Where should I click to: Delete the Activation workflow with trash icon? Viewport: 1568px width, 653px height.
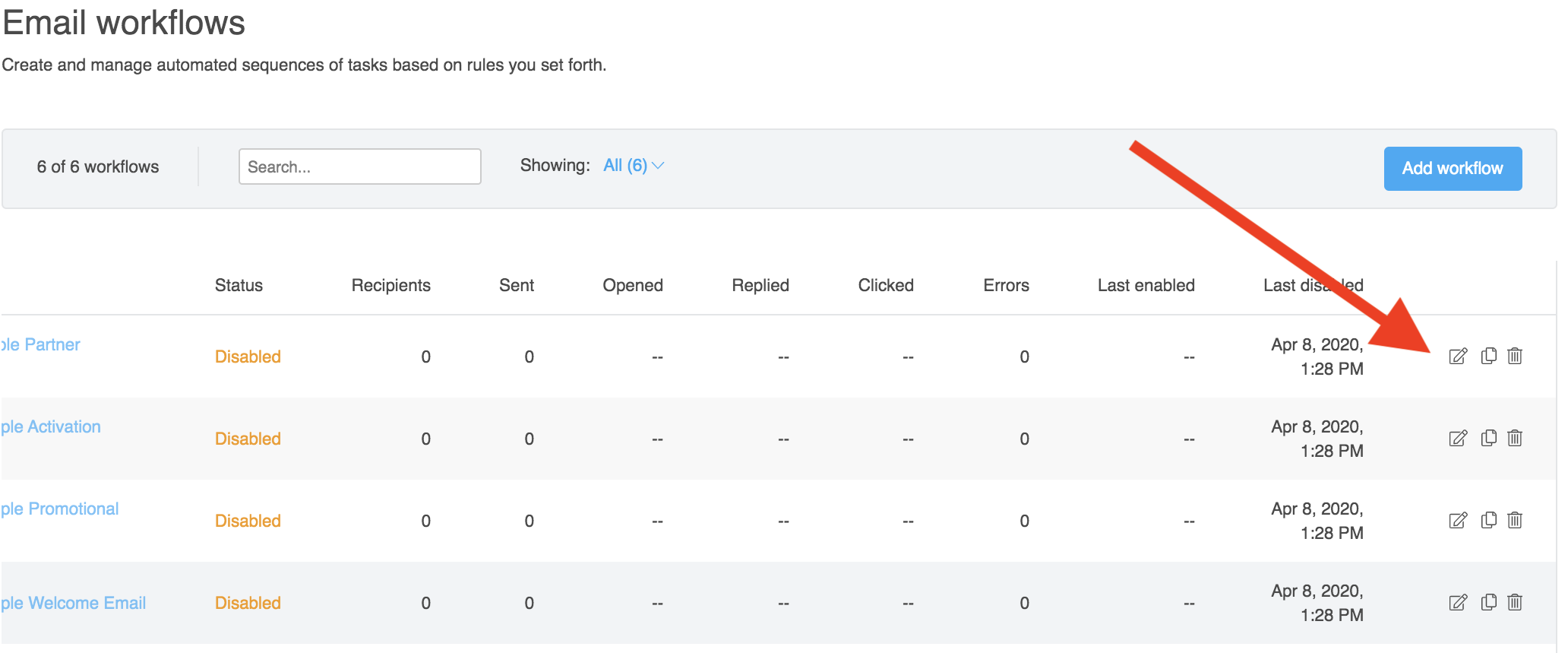click(1515, 438)
